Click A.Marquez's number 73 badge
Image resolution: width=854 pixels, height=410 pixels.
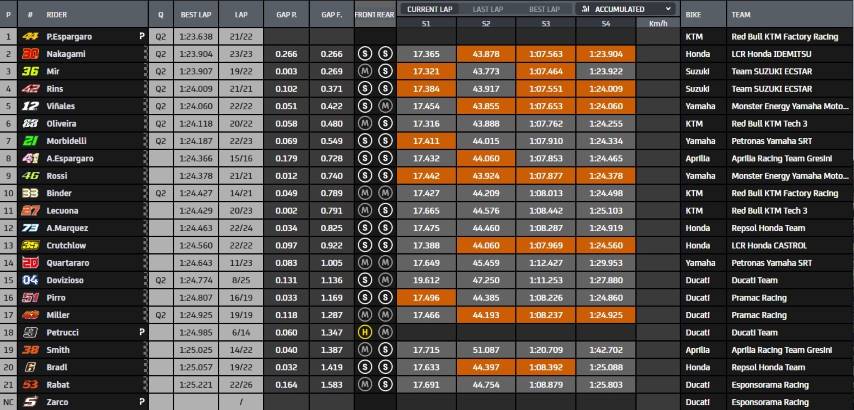[x=30, y=228]
